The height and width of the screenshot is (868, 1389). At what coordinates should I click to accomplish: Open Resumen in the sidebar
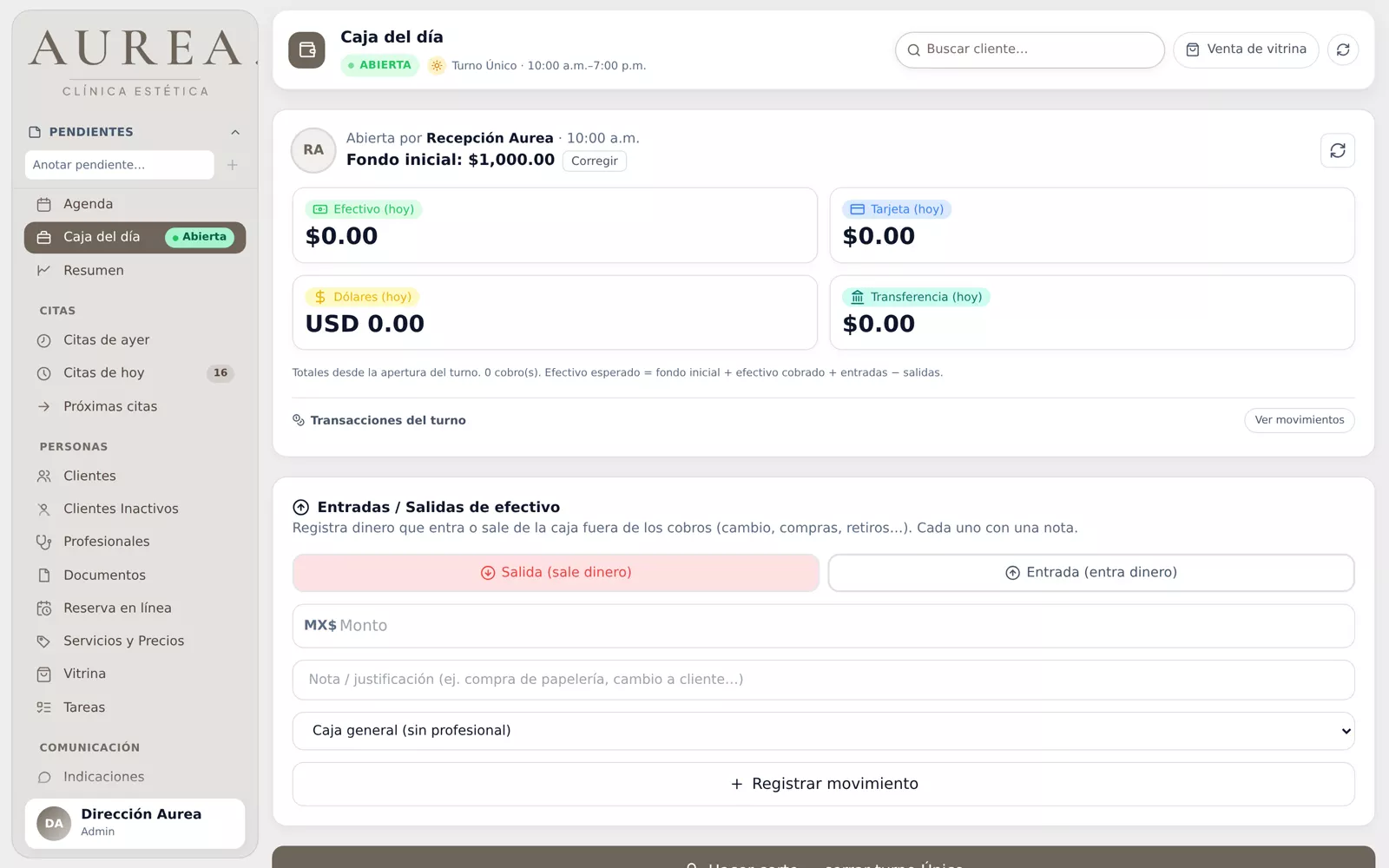point(135,271)
